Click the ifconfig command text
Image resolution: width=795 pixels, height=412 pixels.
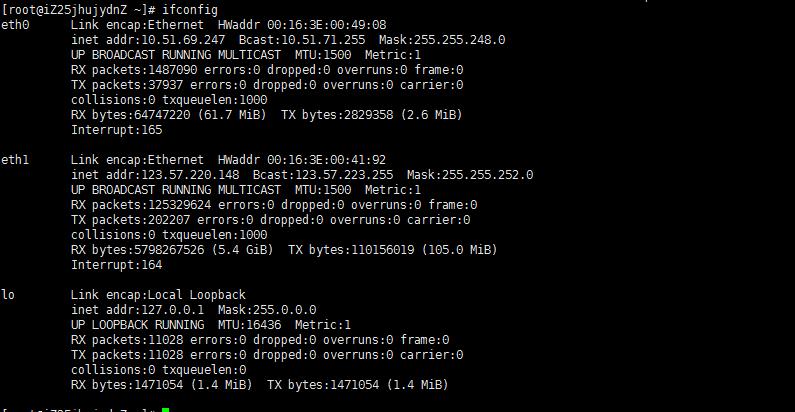(x=190, y=10)
